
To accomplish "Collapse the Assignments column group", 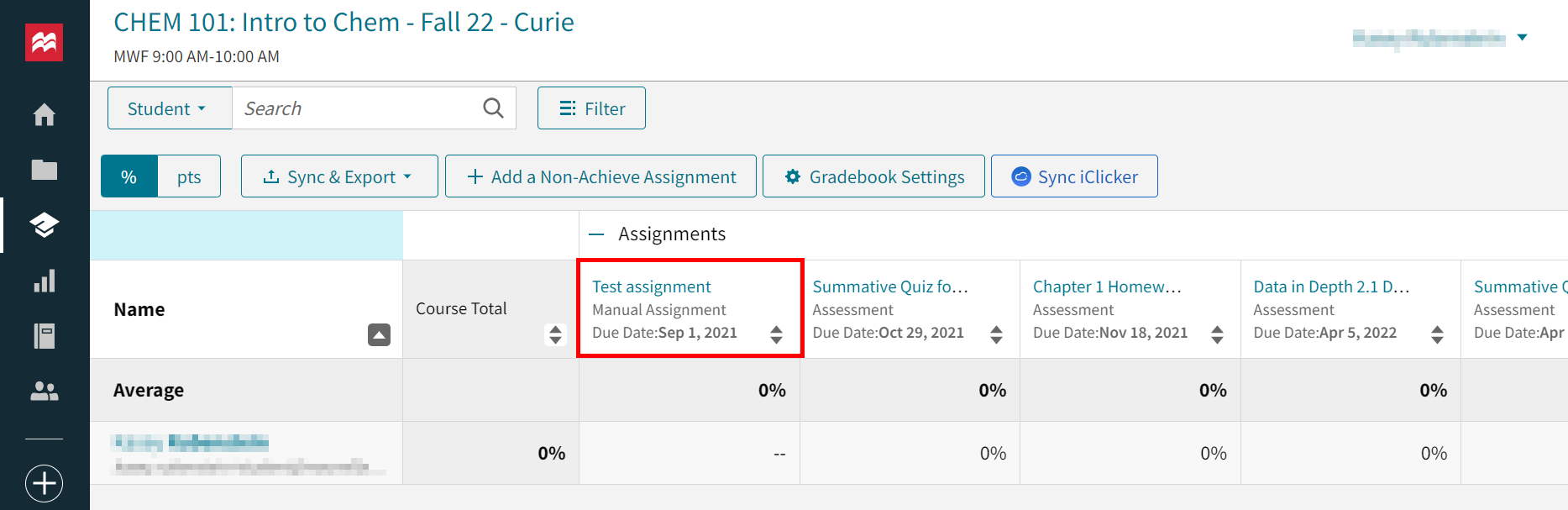I will click(597, 234).
